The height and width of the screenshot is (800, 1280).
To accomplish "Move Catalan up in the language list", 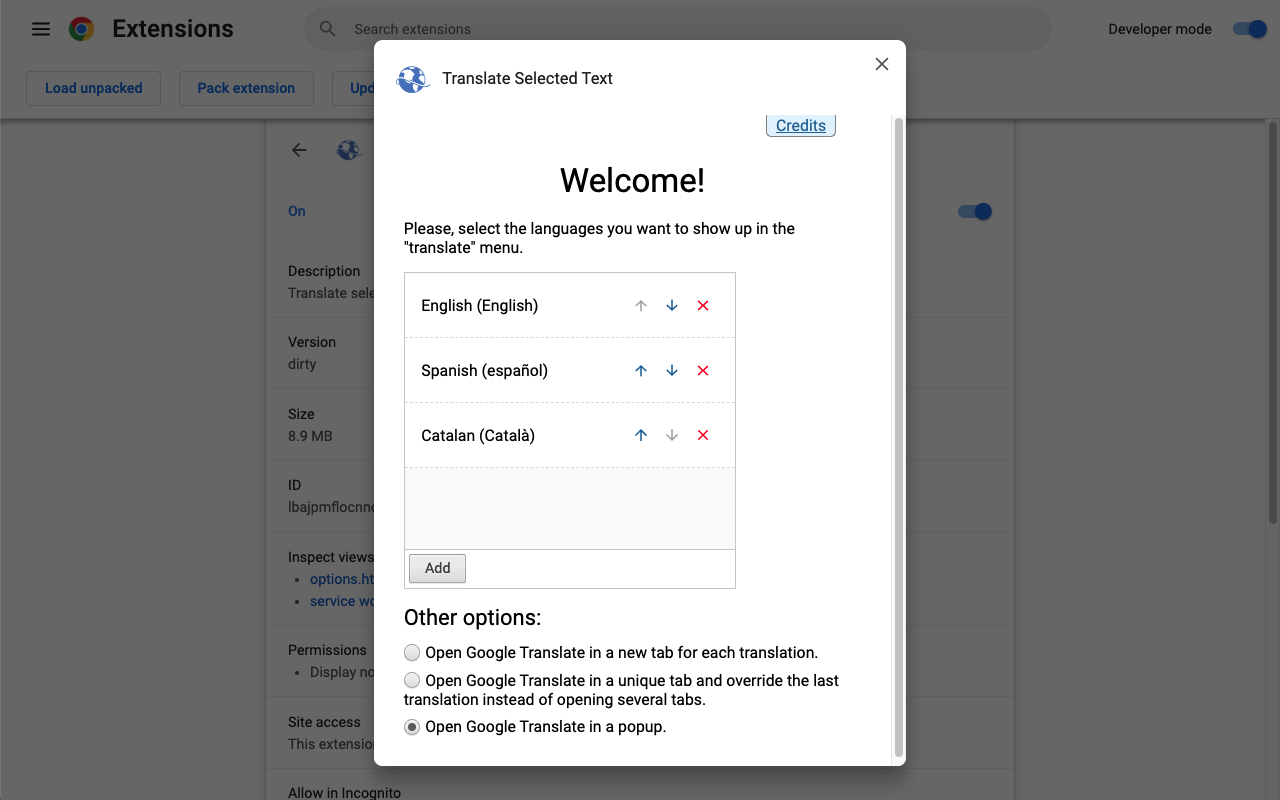I will tap(641, 436).
